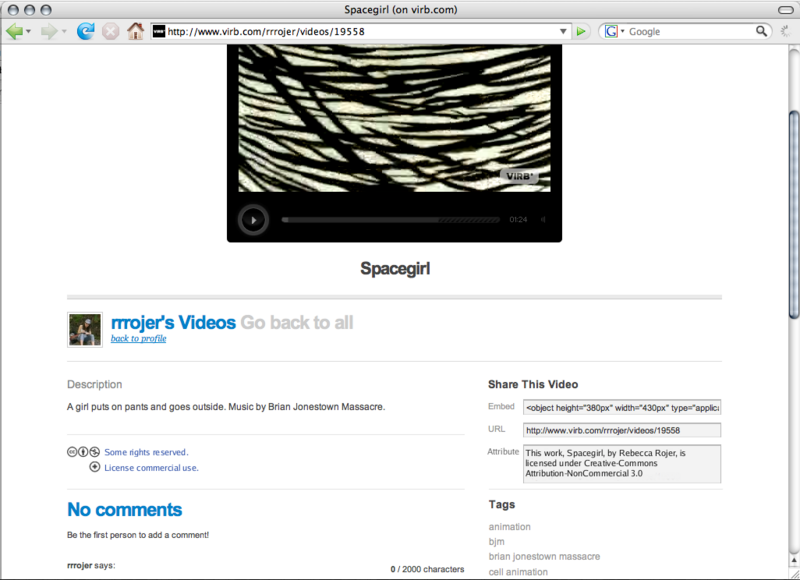Image resolution: width=800 pixels, height=580 pixels.
Task: Open the forward history dropdown arrow
Action: pyautogui.click(x=64, y=32)
